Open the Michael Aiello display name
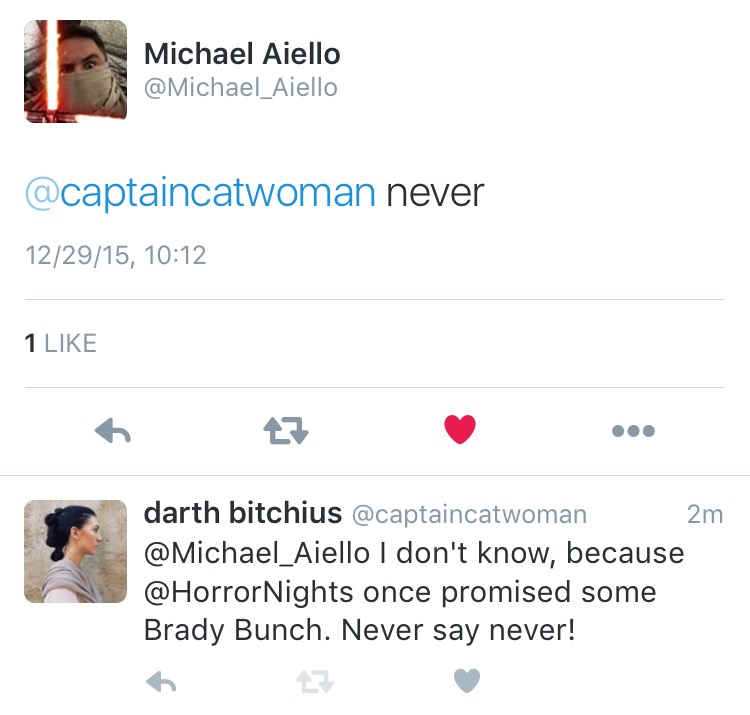This screenshot has height=715, width=750. pyautogui.click(x=242, y=53)
